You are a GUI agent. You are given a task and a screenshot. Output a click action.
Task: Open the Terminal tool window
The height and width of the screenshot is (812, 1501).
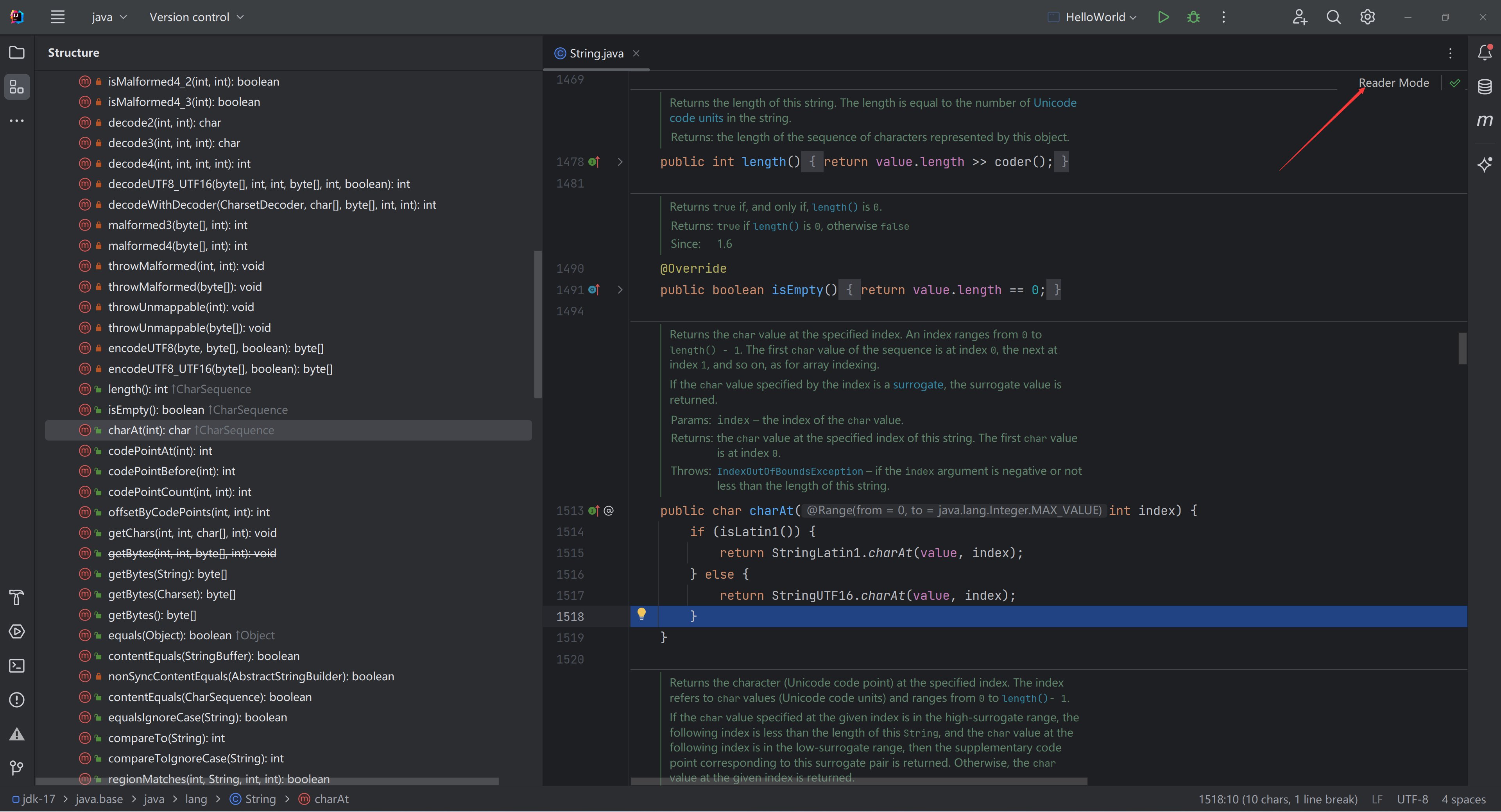17,665
